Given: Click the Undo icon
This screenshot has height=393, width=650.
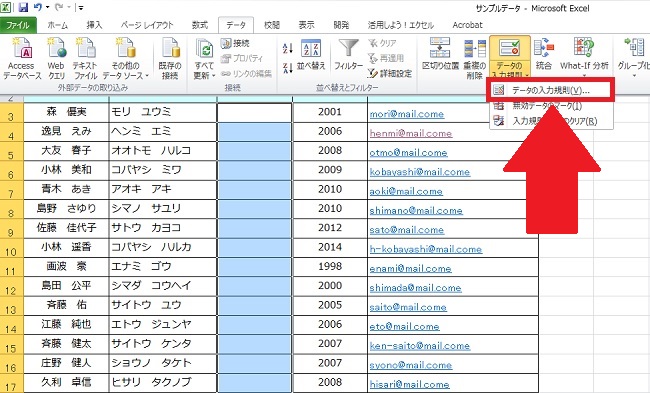Looking at the screenshot, I should 38,7.
